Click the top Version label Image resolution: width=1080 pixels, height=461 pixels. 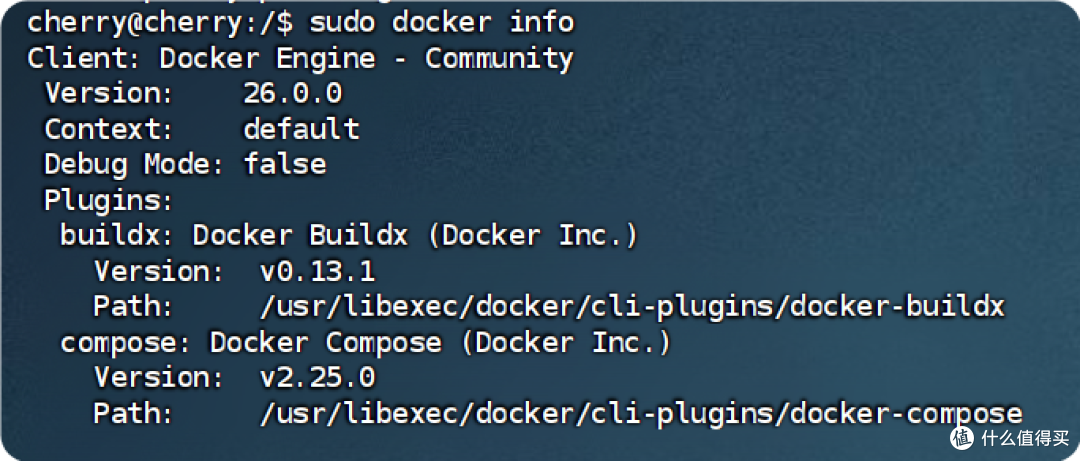pos(109,94)
